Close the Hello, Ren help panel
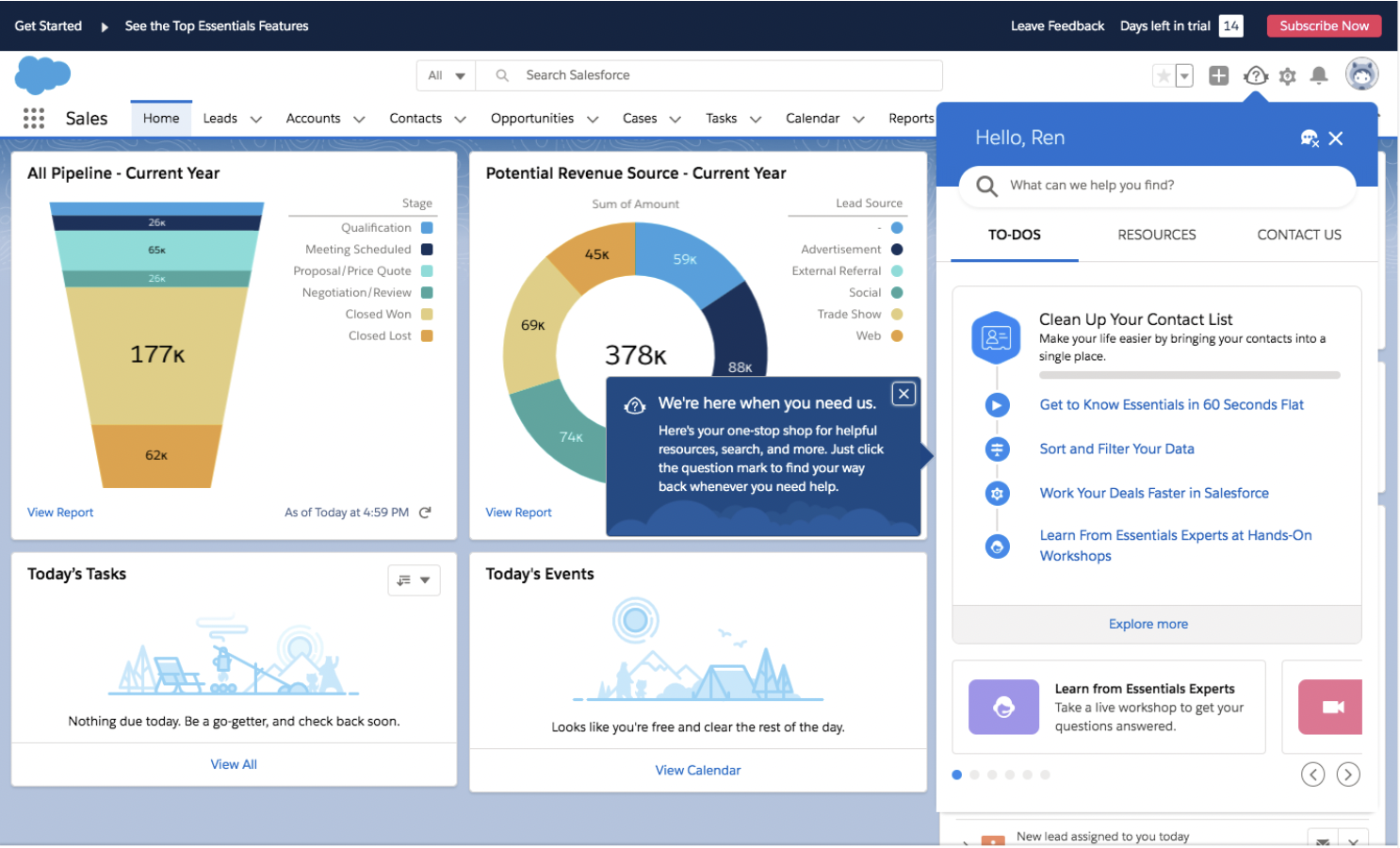This screenshot has height=848, width=1400. pyautogui.click(x=1336, y=139)
